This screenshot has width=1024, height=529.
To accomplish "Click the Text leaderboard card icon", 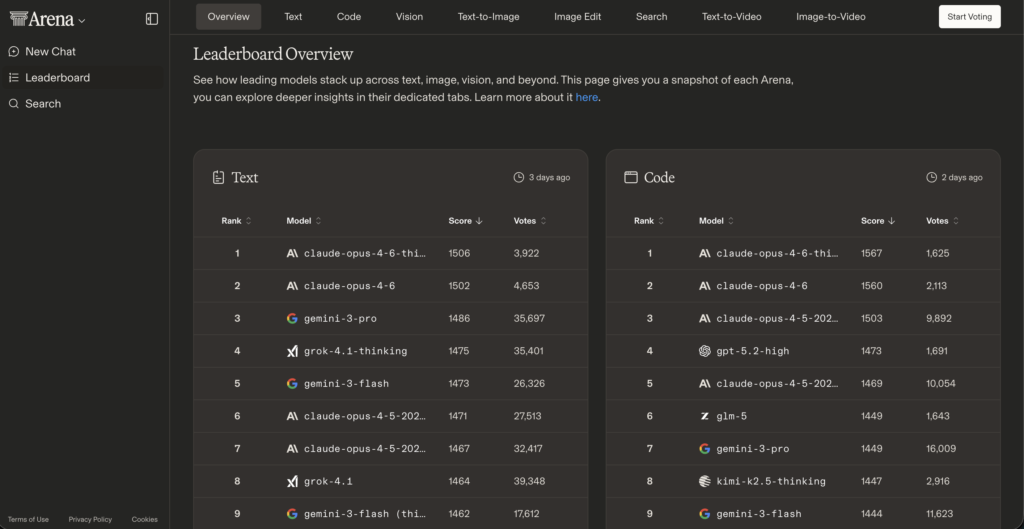I will (x=219, y=177).
